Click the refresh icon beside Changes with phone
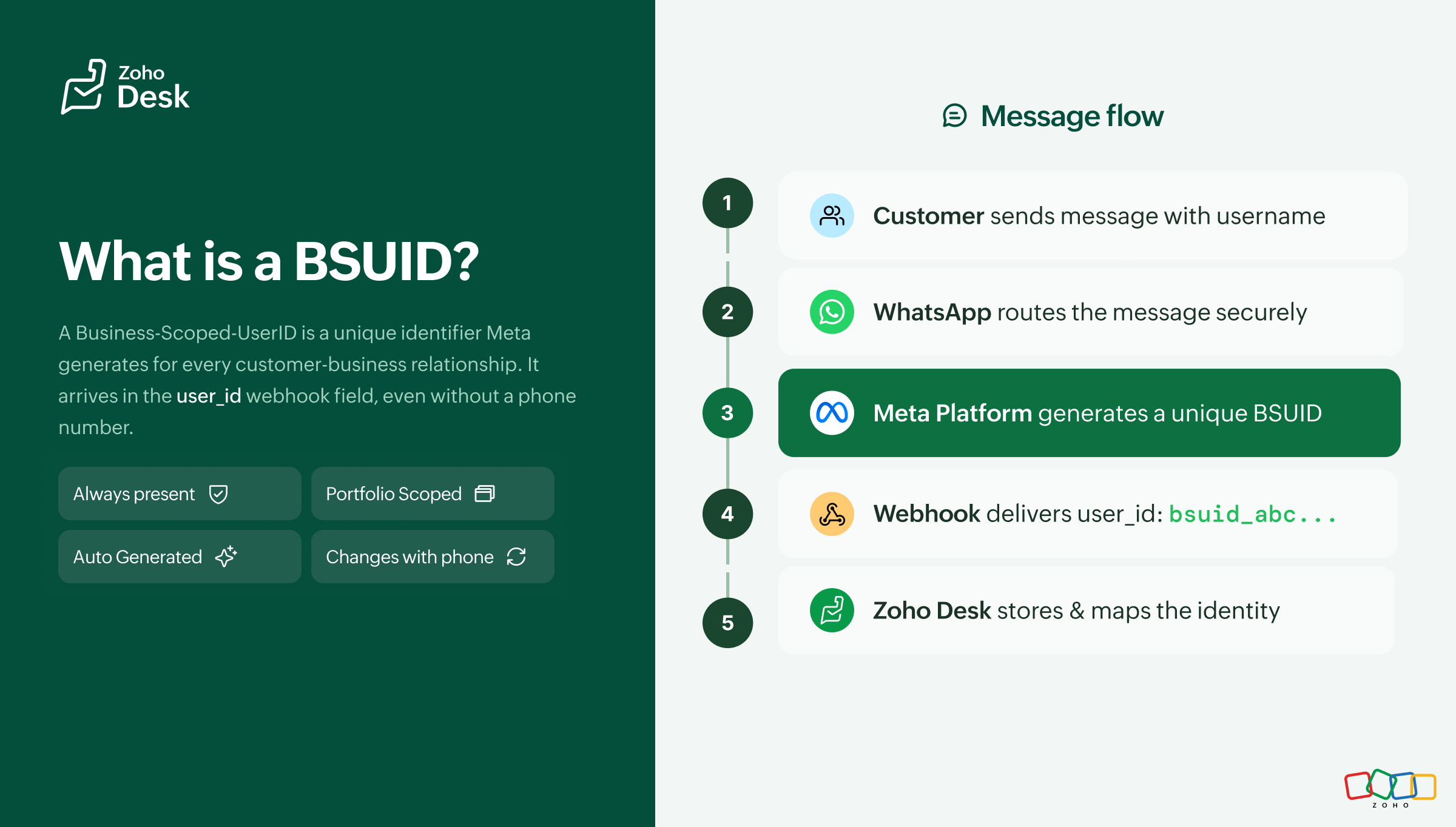The height and width of the screenshot is (827, 1456). pos(516,557)
